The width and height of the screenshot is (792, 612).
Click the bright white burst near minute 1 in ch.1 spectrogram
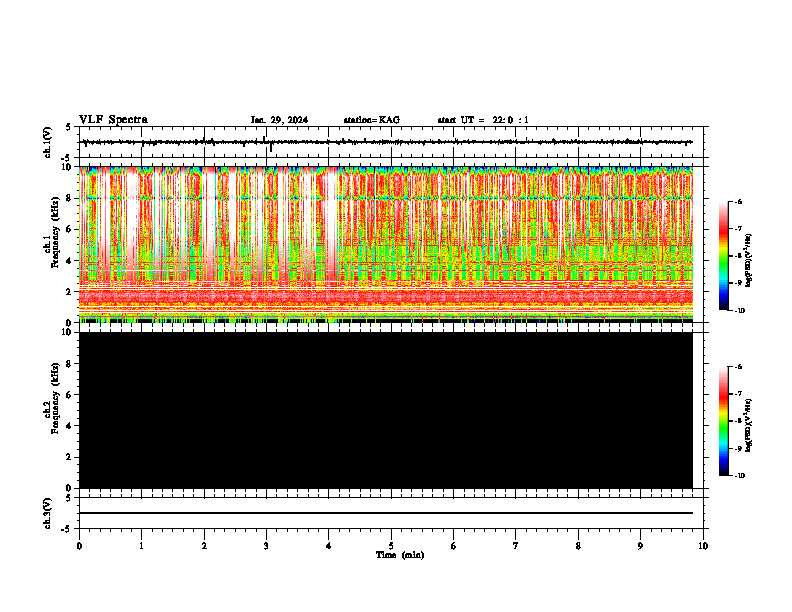[x=132, y=222]
